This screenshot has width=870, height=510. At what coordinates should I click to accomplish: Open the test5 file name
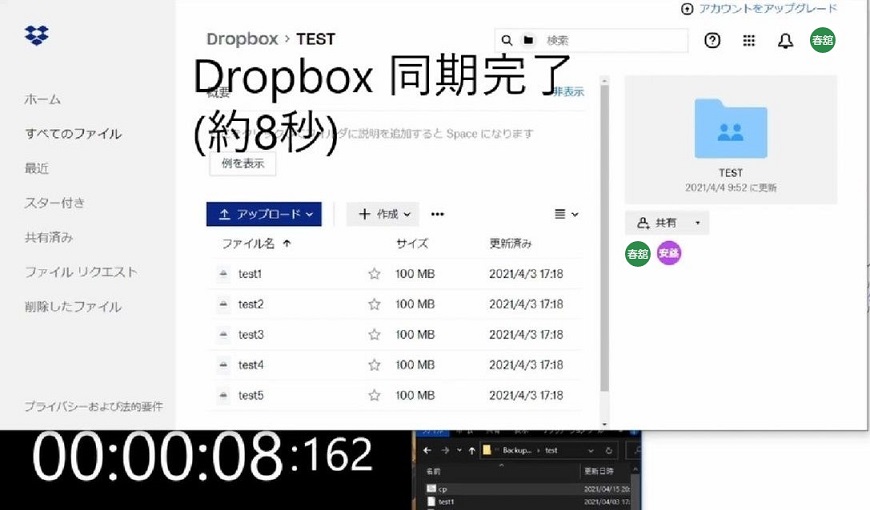(251, 396)
